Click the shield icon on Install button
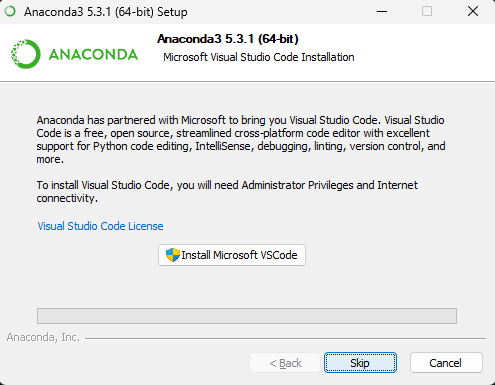 [173, 255]
